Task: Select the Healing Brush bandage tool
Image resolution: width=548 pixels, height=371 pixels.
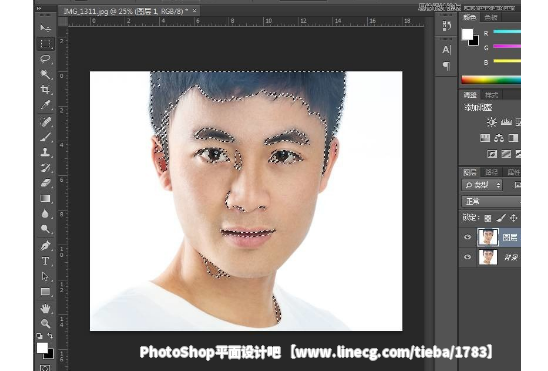Action: click(45, 122)
